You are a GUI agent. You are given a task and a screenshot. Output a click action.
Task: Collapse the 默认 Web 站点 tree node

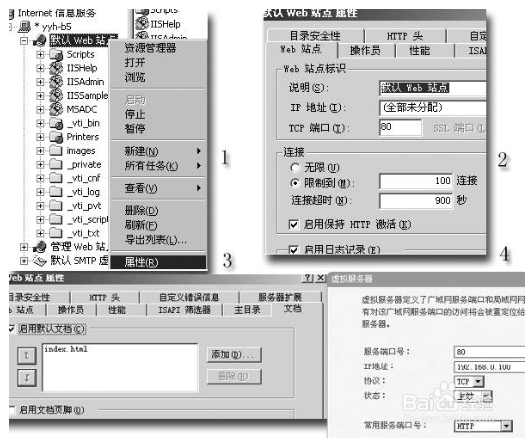[x=24, y=41]
